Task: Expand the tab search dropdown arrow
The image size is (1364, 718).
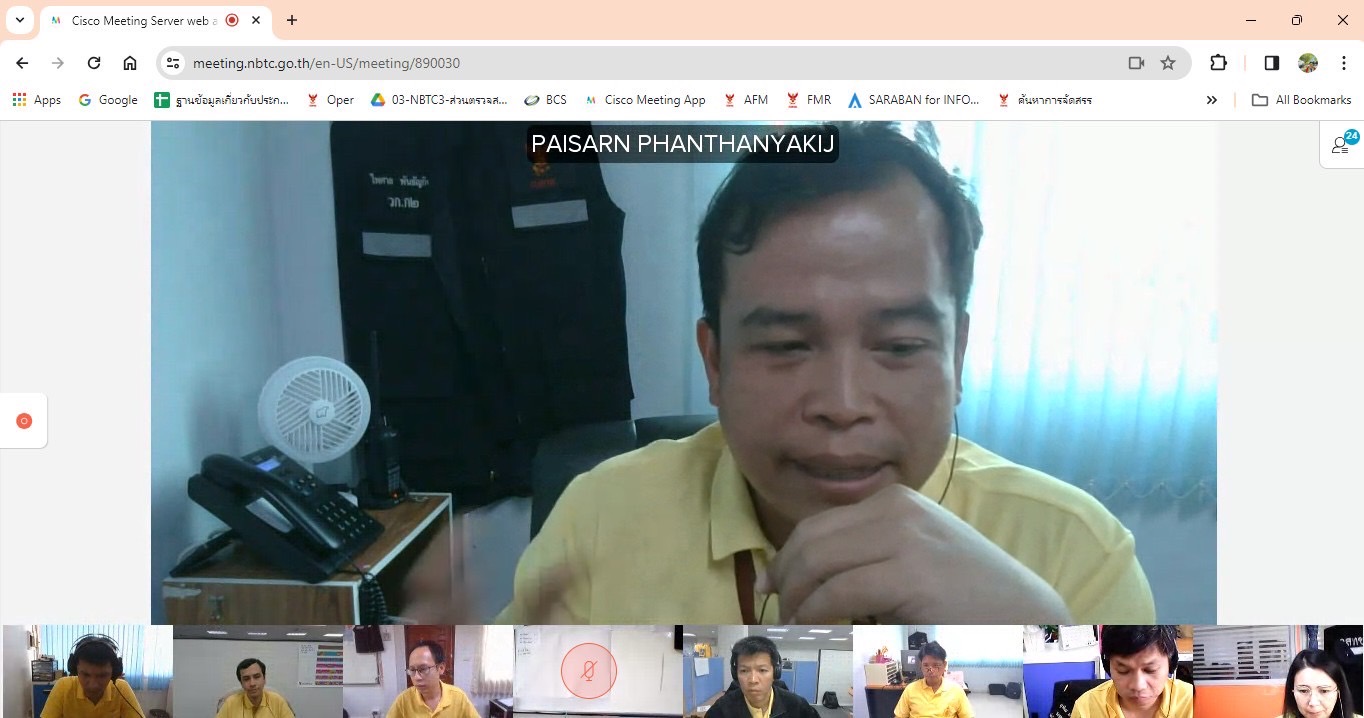Action: click(x=19, y=20)
